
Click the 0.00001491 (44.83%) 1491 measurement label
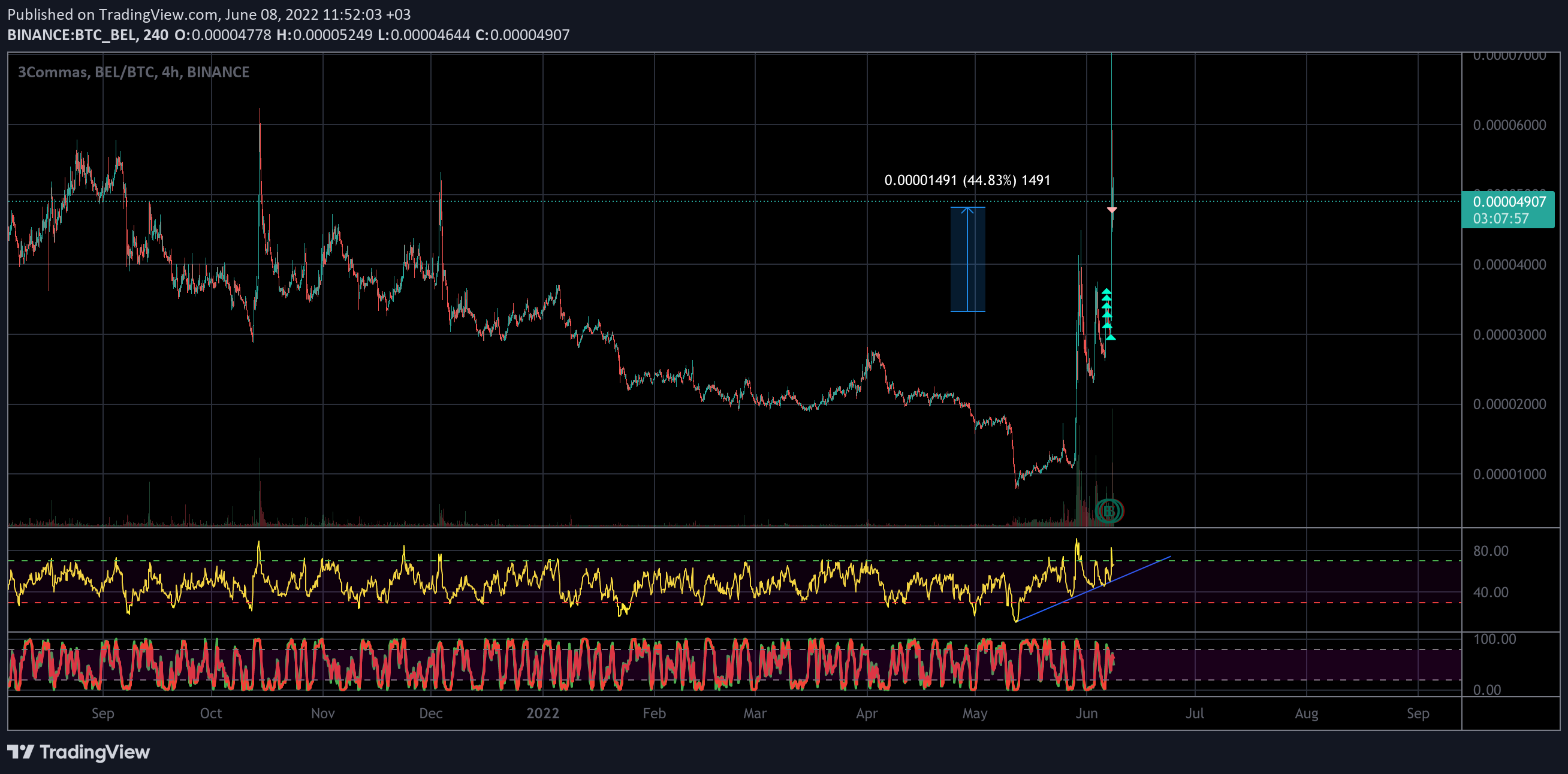967,180
